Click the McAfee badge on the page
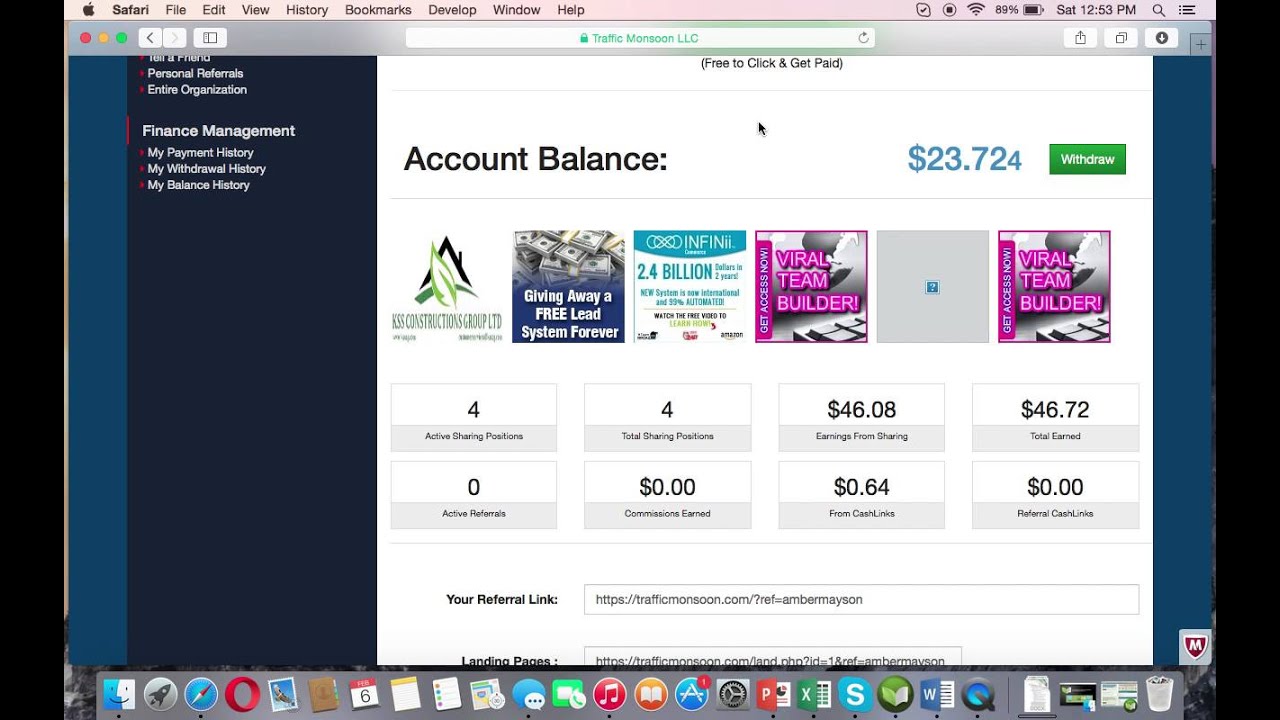Viewport: 1280px width, 720px height. pyautogui.click(x=1196, y=646)
